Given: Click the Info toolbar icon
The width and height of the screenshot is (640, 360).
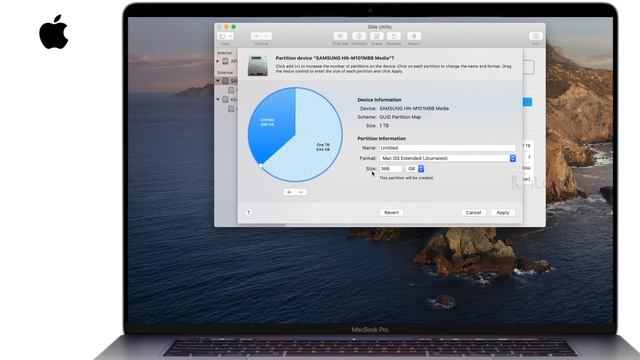Looking at the screenshot, I should coord(536,36).
